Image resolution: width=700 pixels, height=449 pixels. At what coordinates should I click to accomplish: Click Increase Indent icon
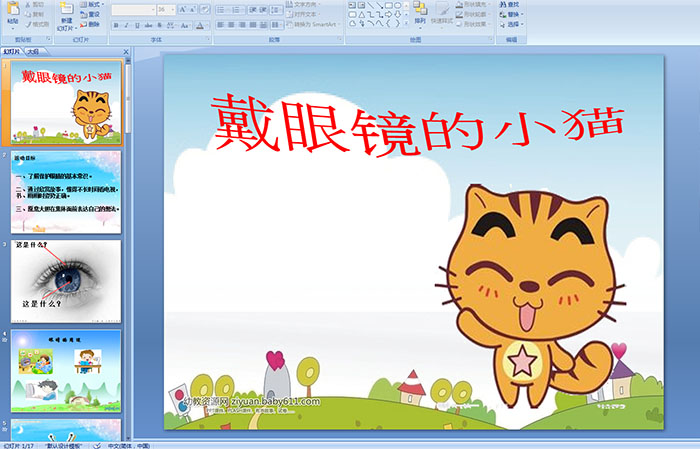(x=263, y=10)
